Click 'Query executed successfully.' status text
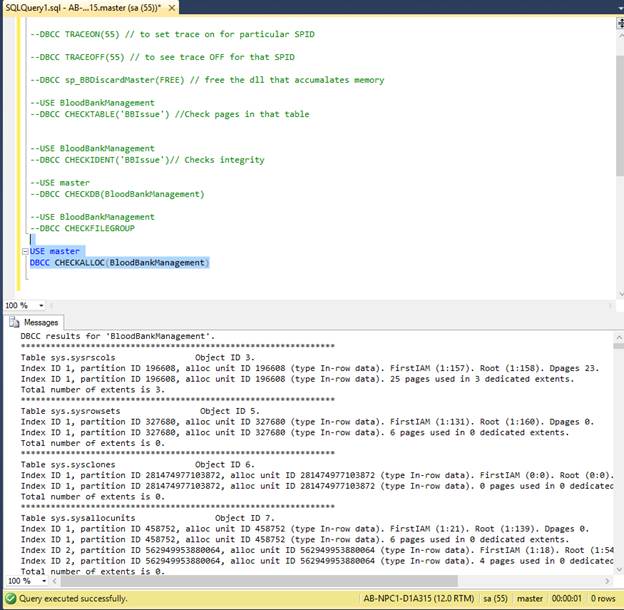Screen dimensions: 624x610 coord(73,598)
